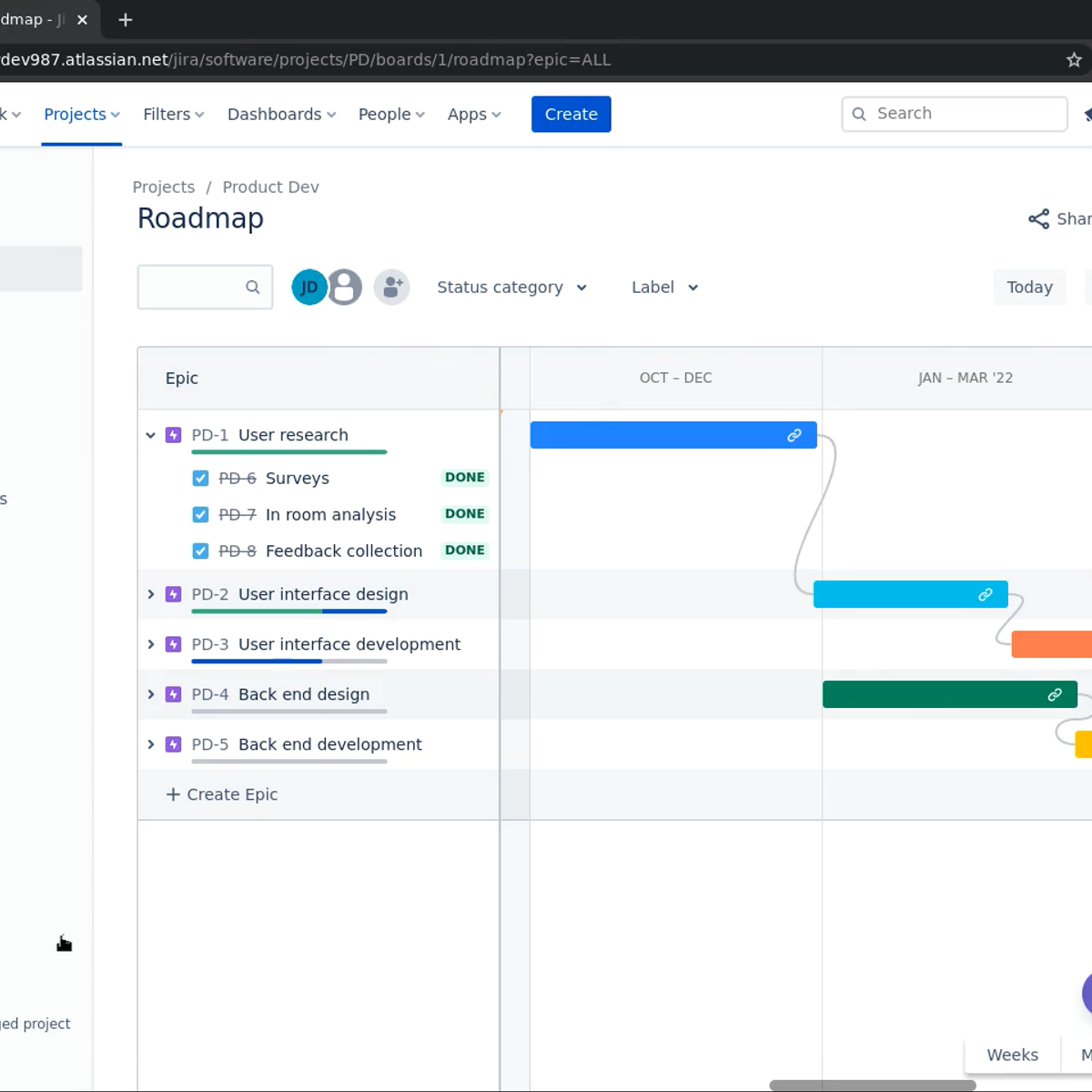1092x1092 pixels.
Task: Click the progress bar under User interface design
Action: click(x=289, y=611)
